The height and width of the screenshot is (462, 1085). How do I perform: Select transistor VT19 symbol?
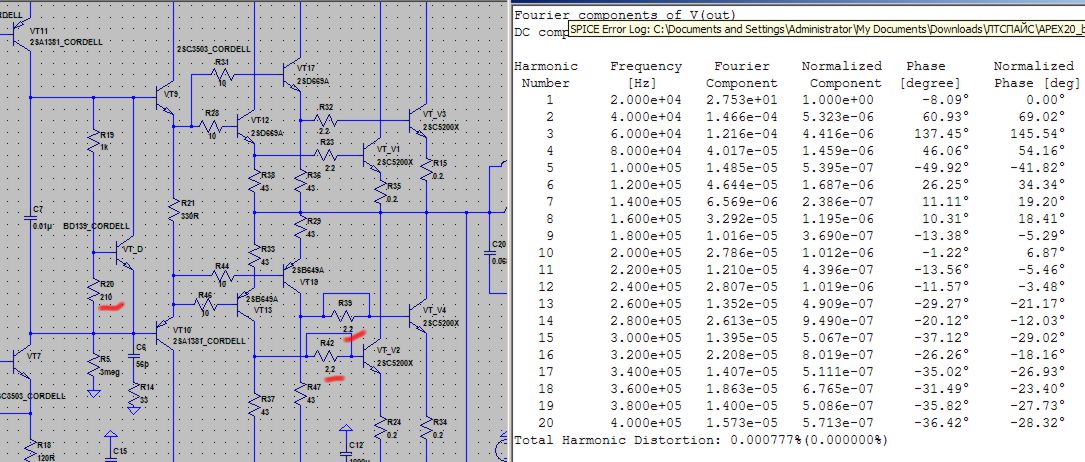(292, 275)
